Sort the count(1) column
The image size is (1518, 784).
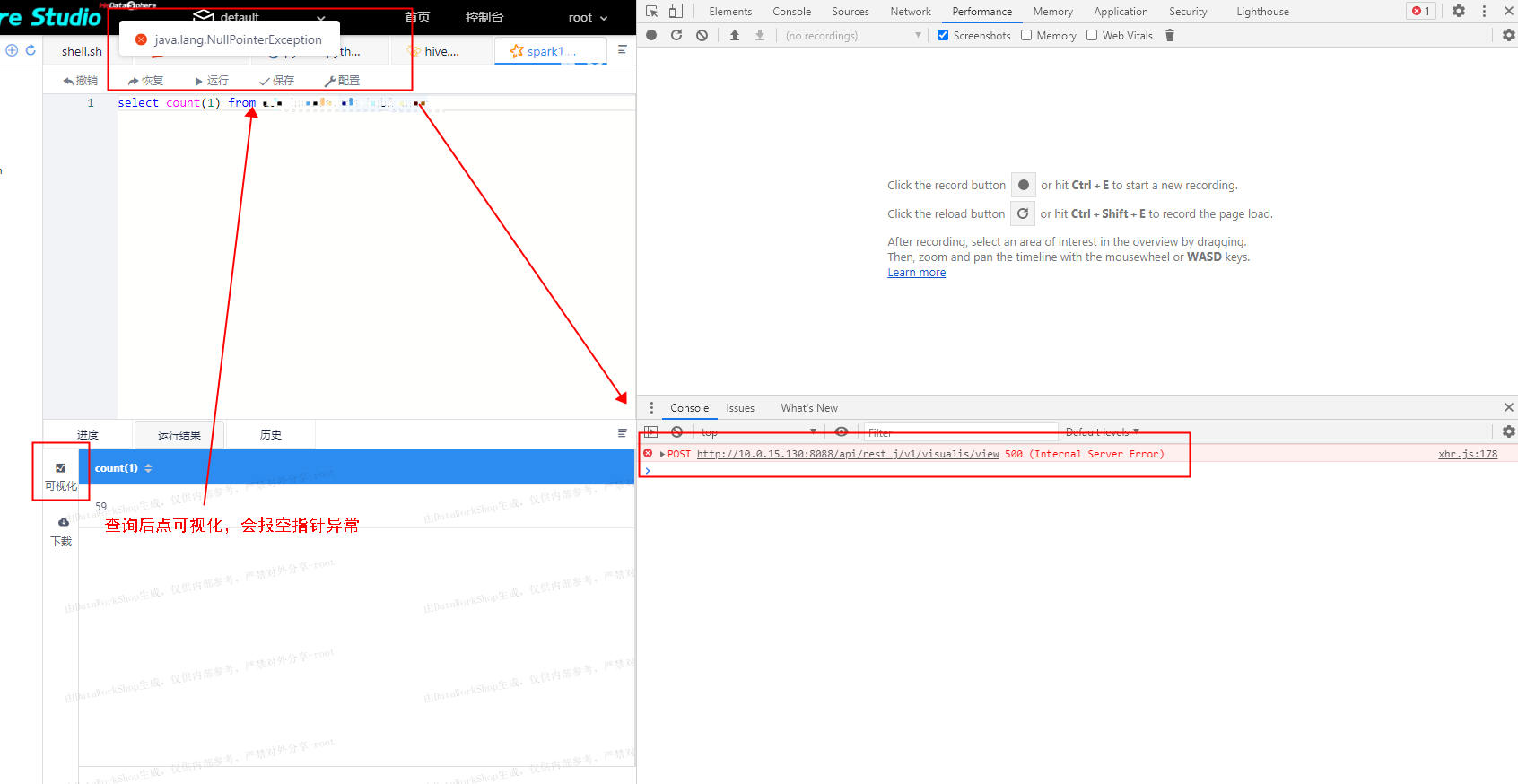[x=148, y=468]
